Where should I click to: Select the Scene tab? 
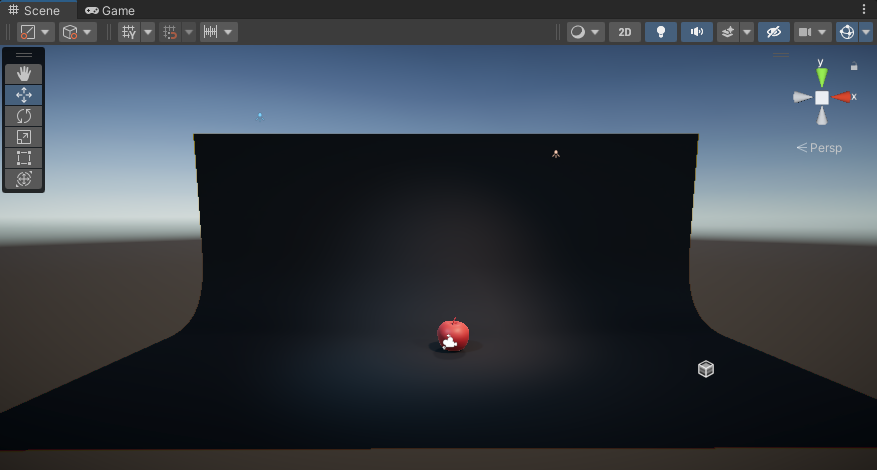[x=34, y=10]
